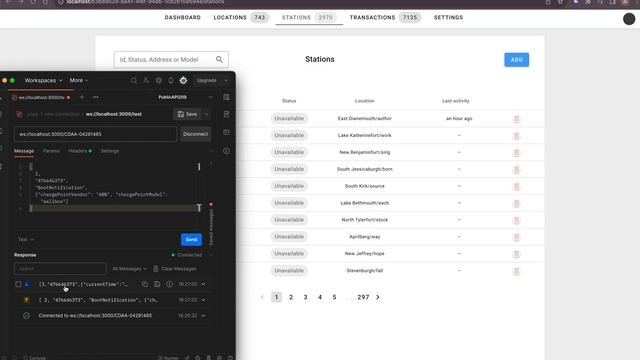The image size is (640, 360).
Task: Open the Save options dropdown arrow
Action: point(207,114)
